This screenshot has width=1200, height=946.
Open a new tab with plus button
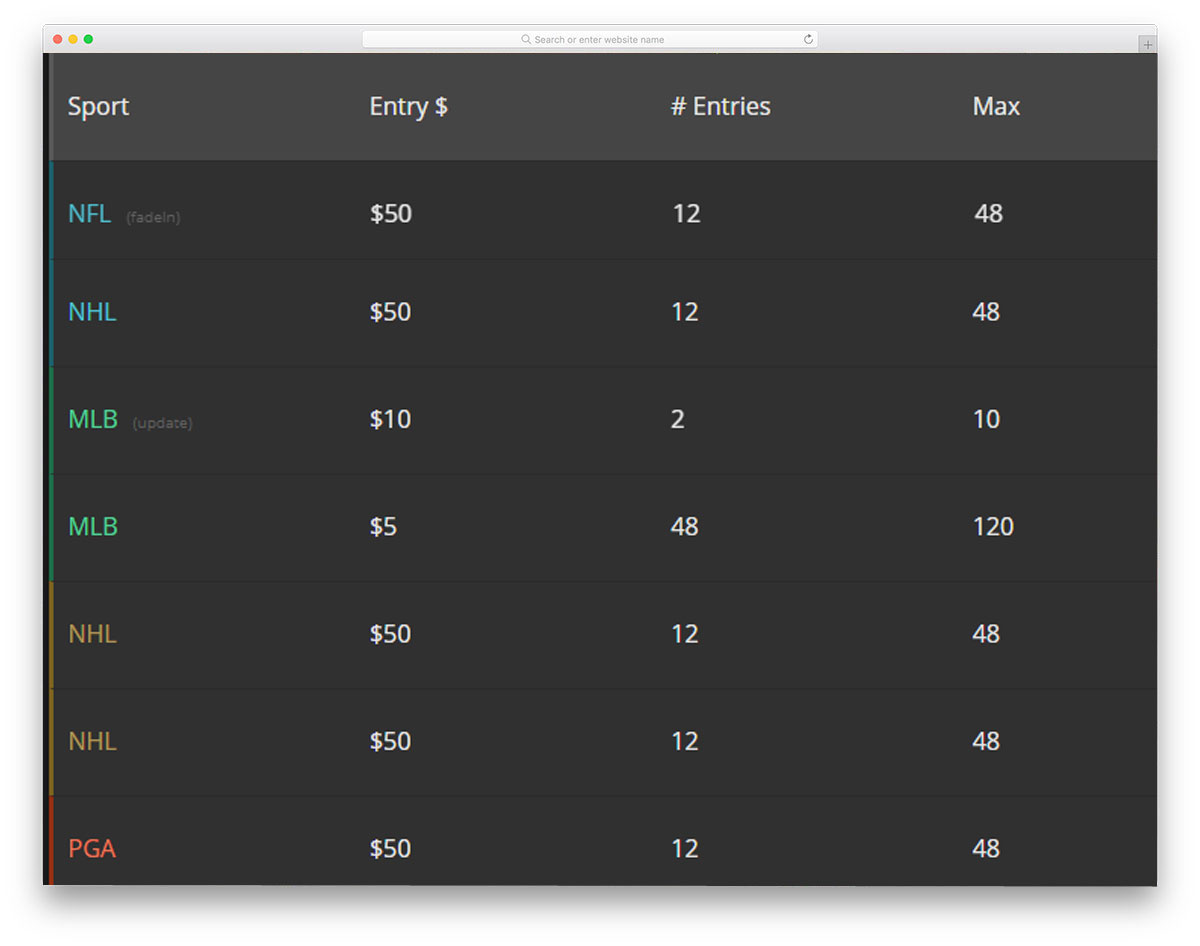[1147, 45]
